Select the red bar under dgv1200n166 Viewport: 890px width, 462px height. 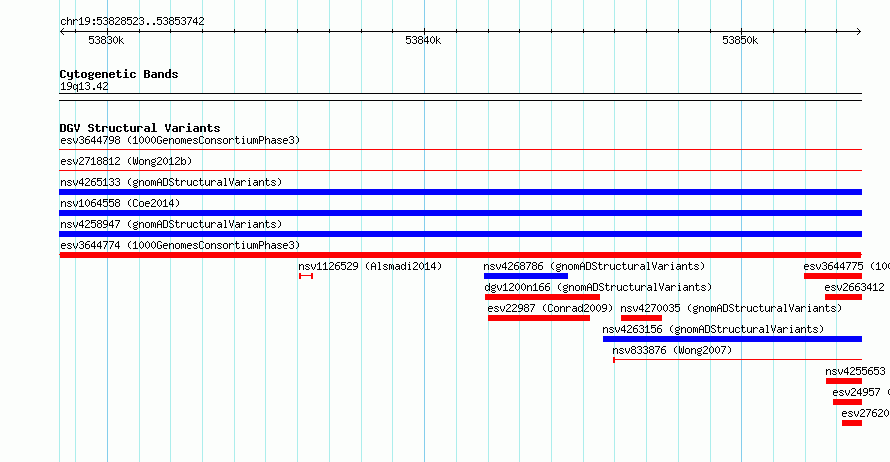(x=542, y=297)
